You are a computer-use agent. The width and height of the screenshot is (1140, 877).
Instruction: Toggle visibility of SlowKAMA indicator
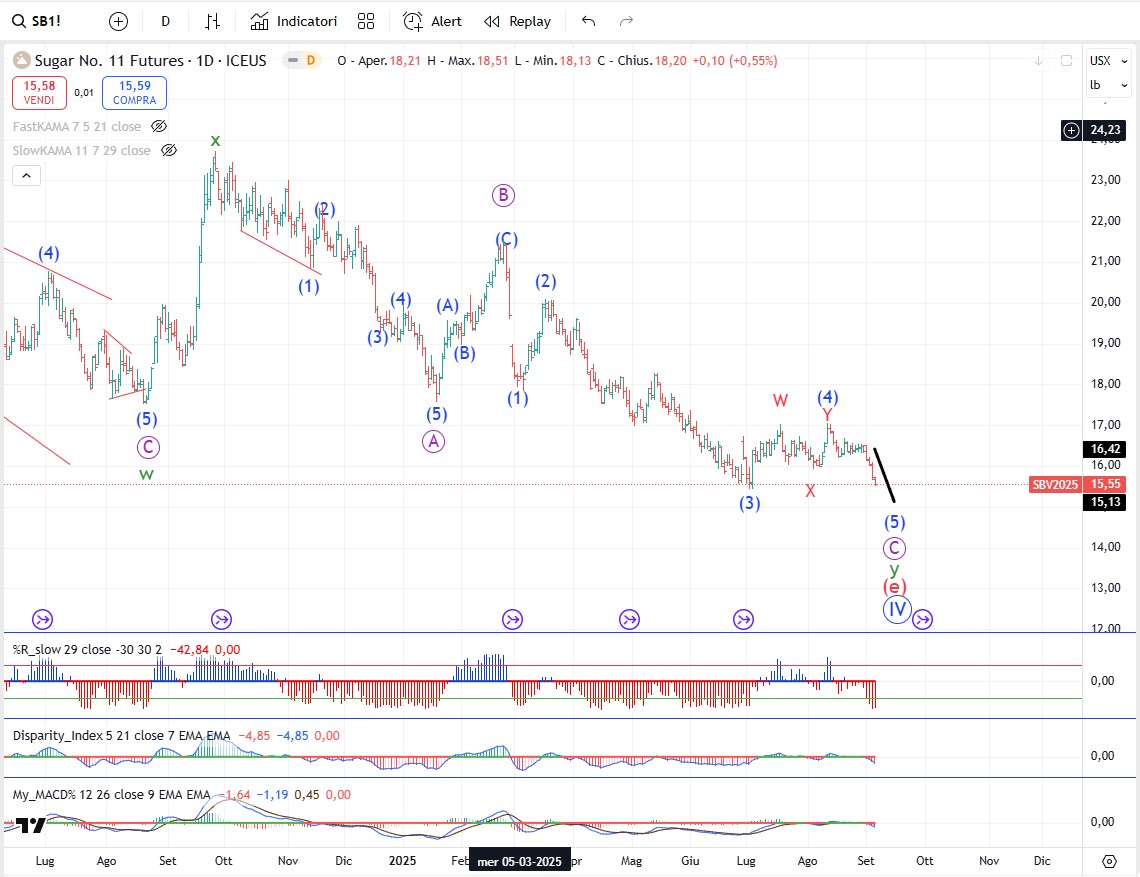169,150
